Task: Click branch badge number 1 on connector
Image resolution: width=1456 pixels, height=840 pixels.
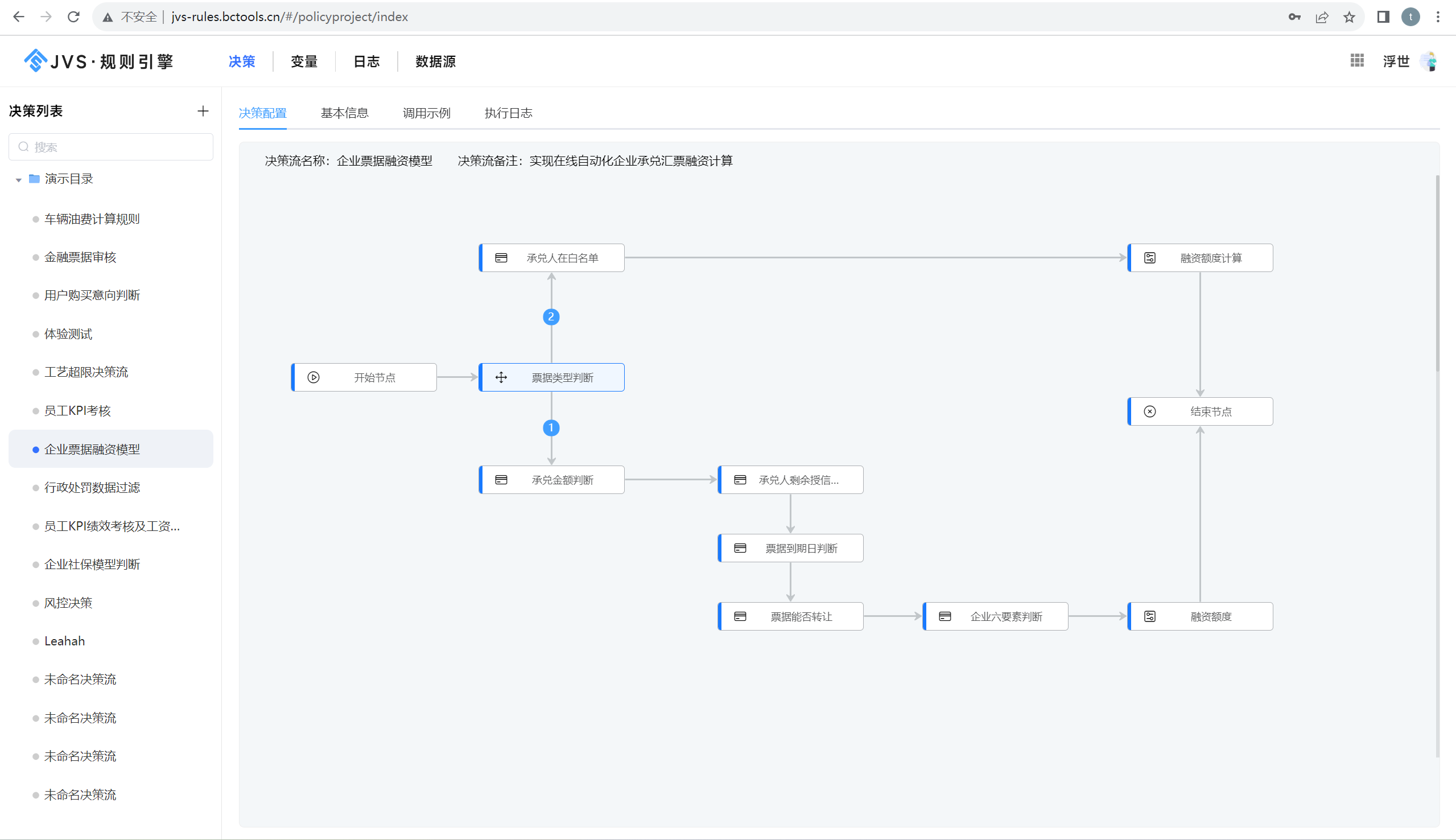Action: pos(551,427)
